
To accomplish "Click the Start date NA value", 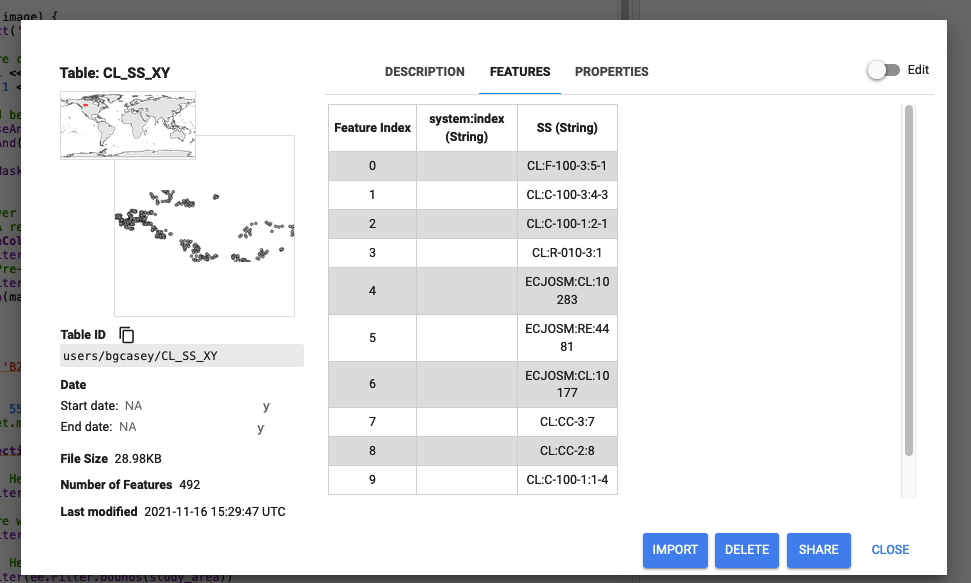I will pyautogui.click(x=133, y=406).
